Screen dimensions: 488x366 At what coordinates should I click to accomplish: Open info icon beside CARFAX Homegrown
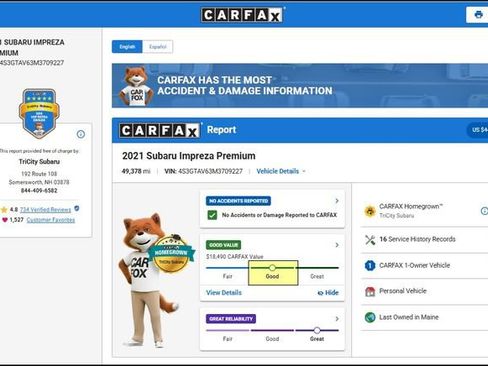[x=484, y=211]
